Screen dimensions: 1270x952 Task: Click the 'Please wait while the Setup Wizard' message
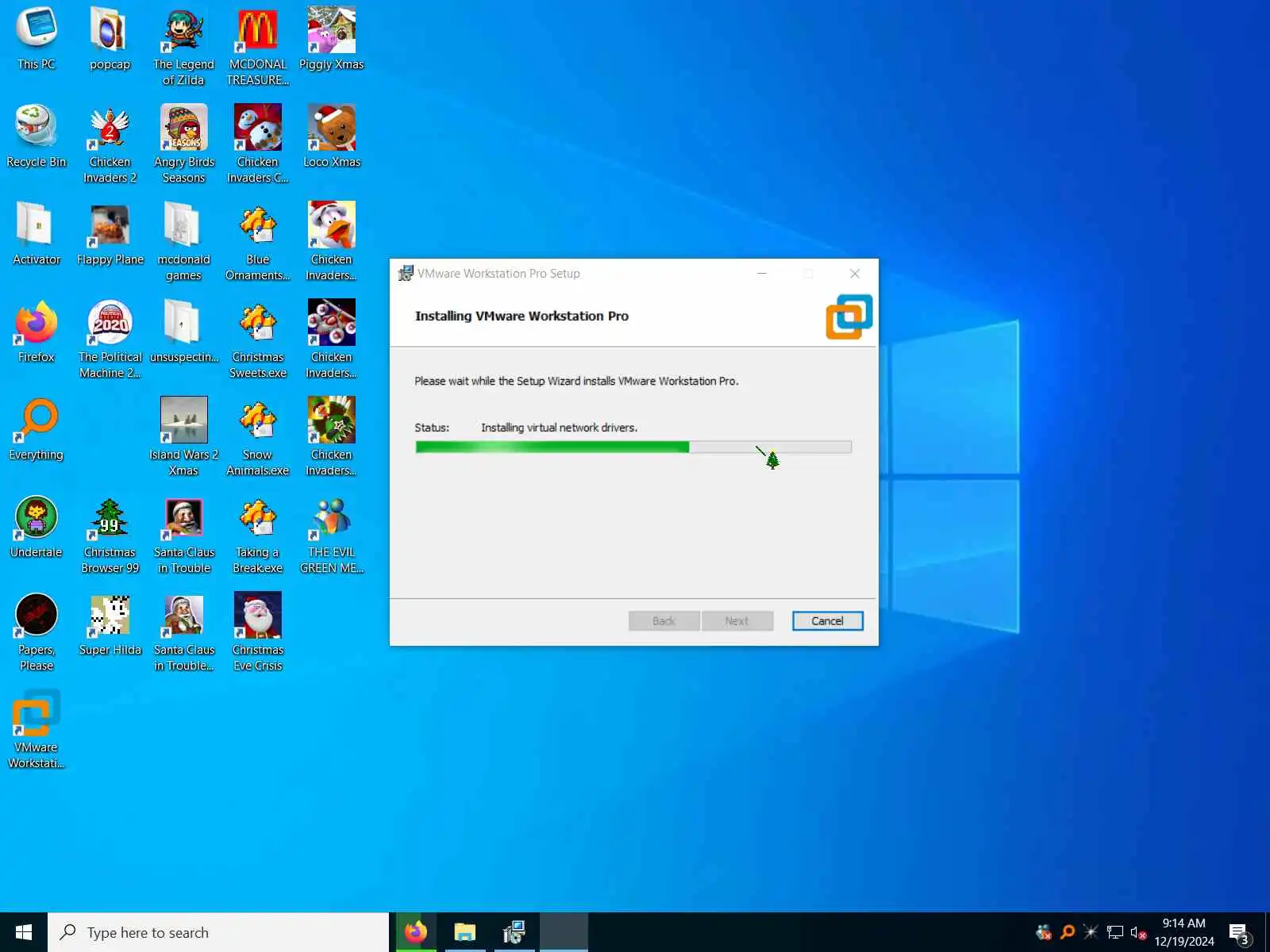coord(576,382)
